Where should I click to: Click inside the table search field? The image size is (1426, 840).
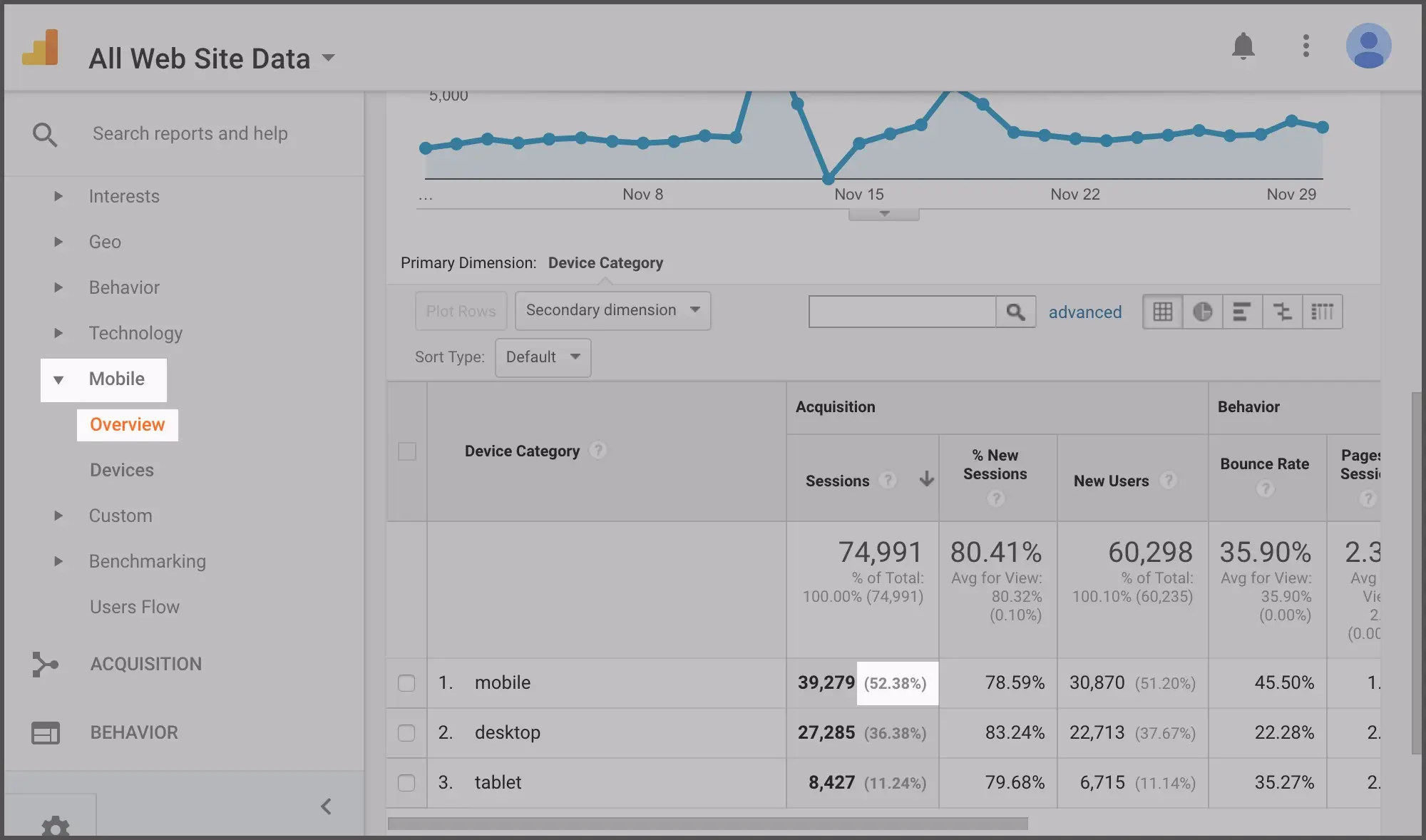[901, 311]
